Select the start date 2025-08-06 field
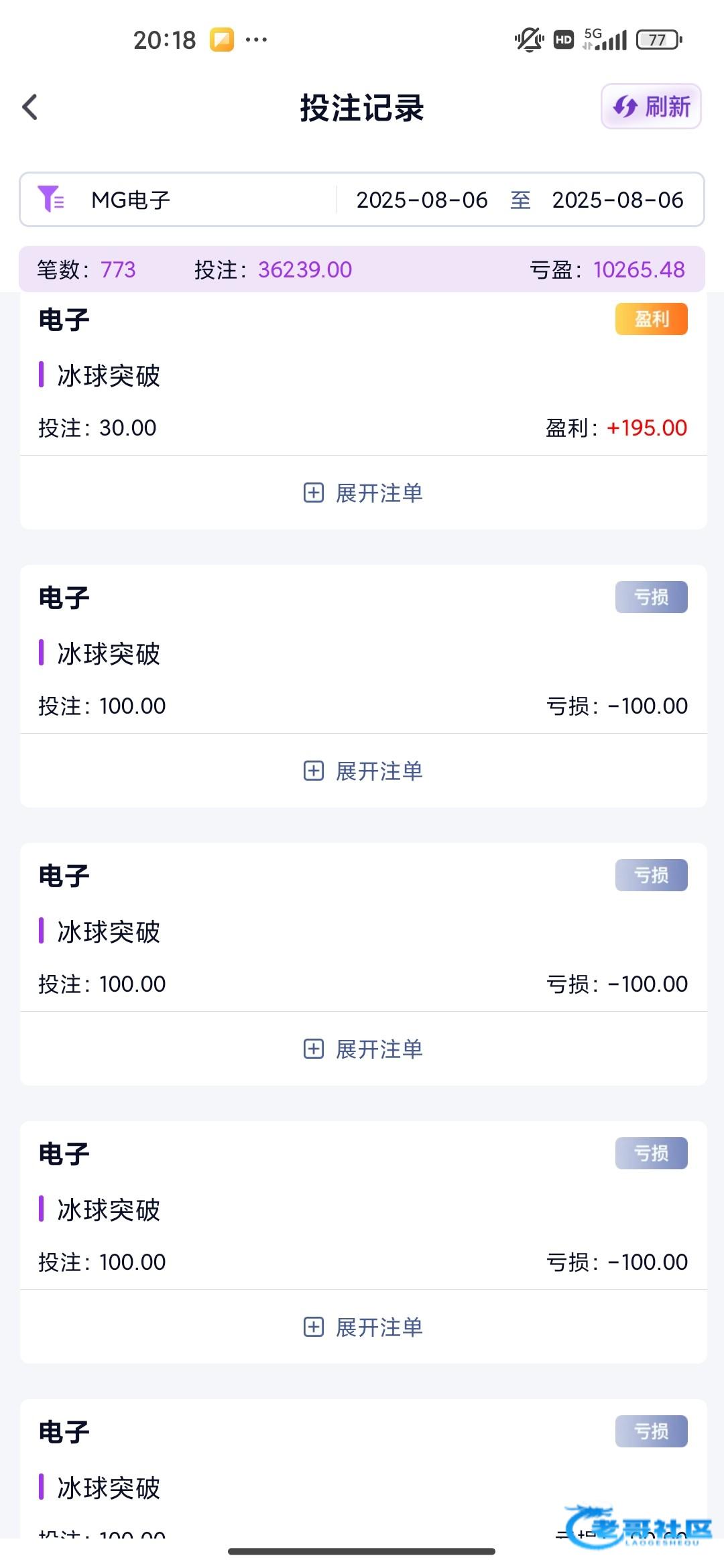 pyautogui.click(x=422, y=200)
